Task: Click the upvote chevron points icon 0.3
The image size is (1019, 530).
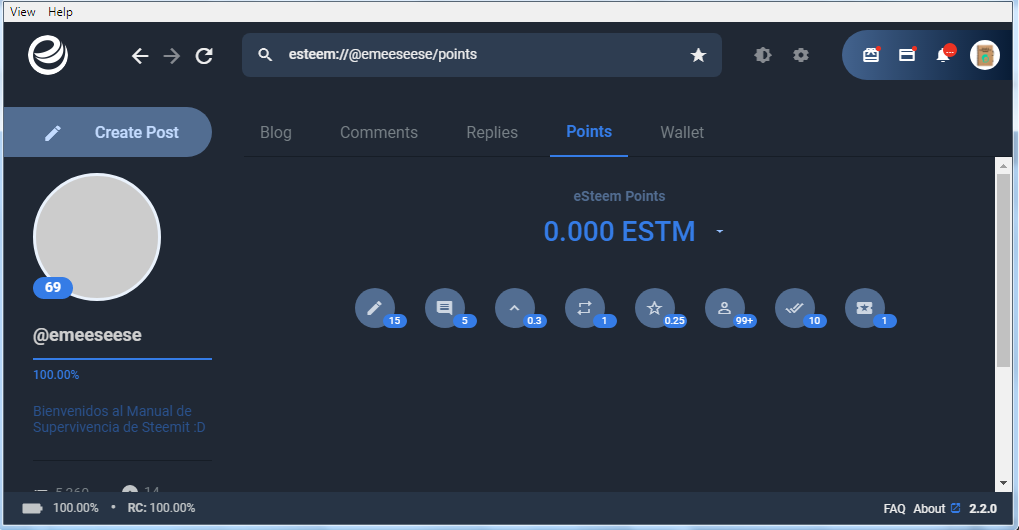Action: tap(515, 308)
